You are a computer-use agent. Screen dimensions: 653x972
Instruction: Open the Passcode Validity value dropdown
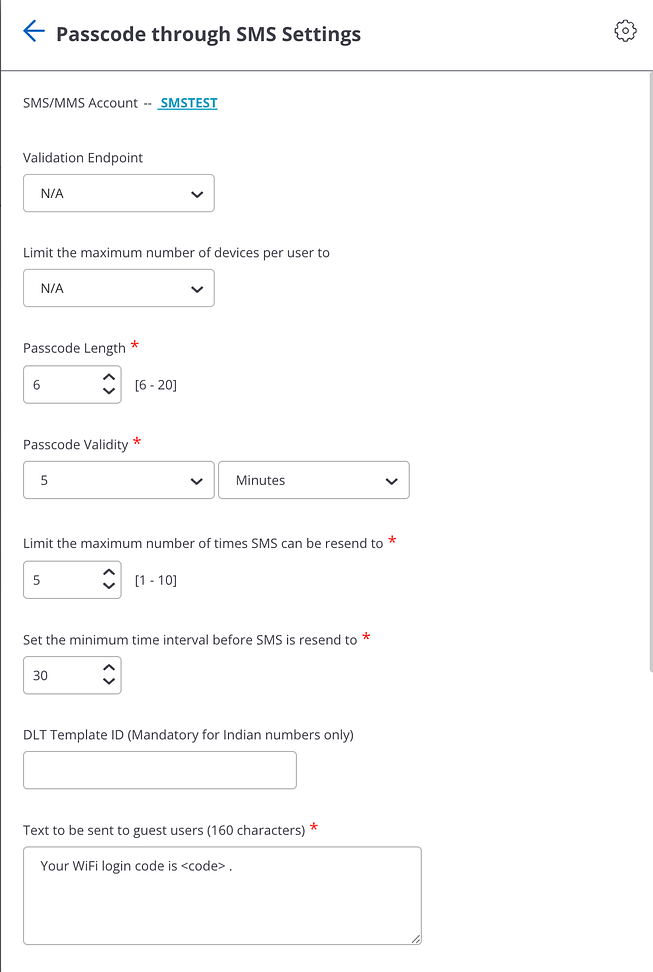(x=119, y=480)
